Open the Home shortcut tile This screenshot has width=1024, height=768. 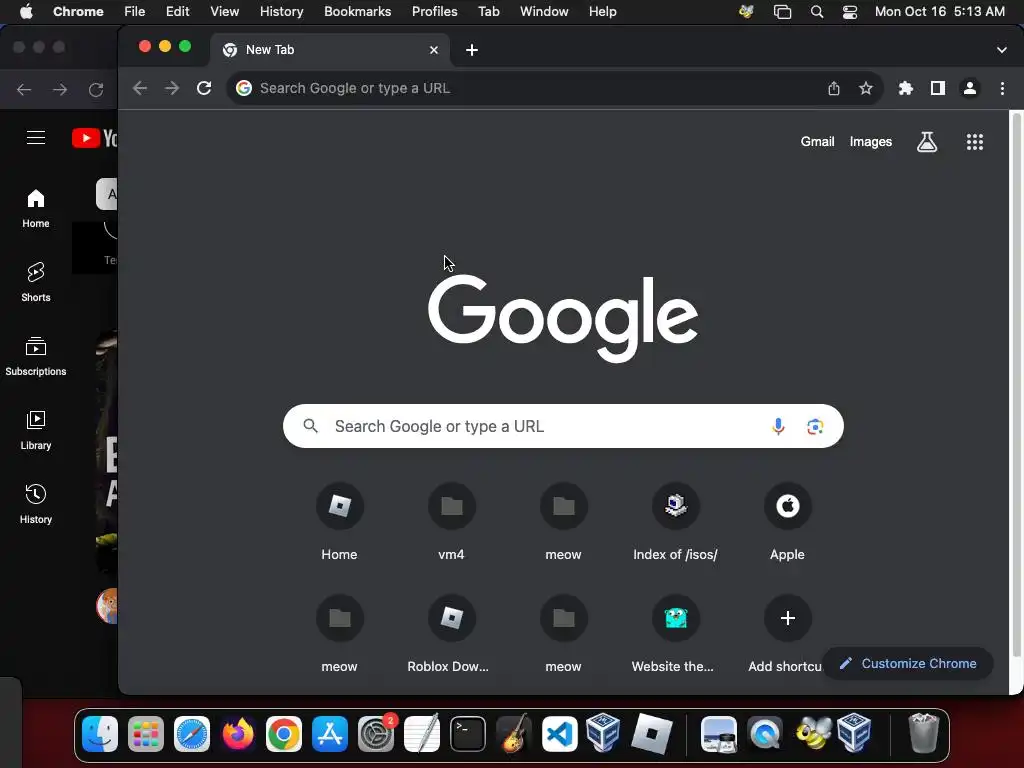pos(340,521)
